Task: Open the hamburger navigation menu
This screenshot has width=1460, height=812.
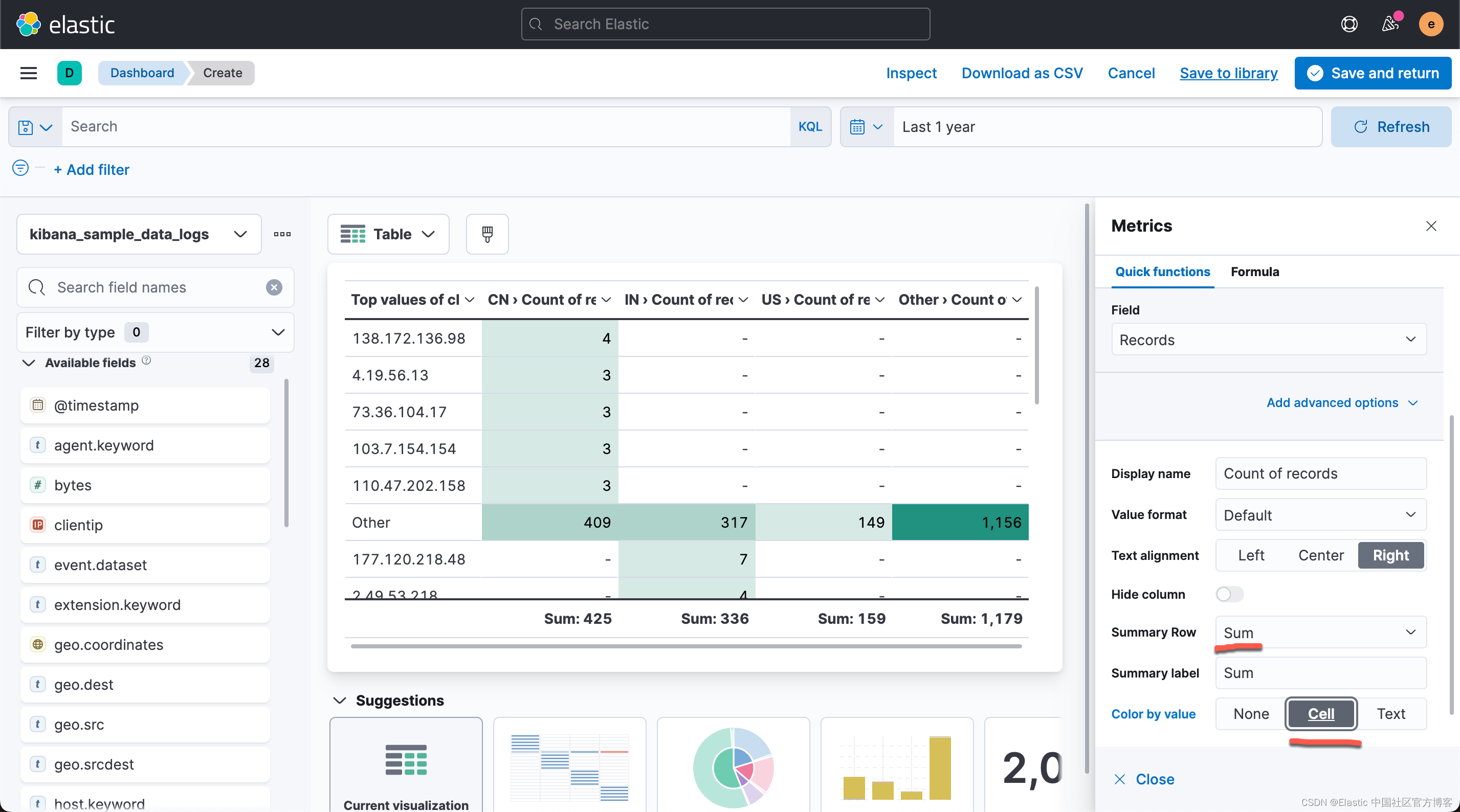Action: coord(28,73)
